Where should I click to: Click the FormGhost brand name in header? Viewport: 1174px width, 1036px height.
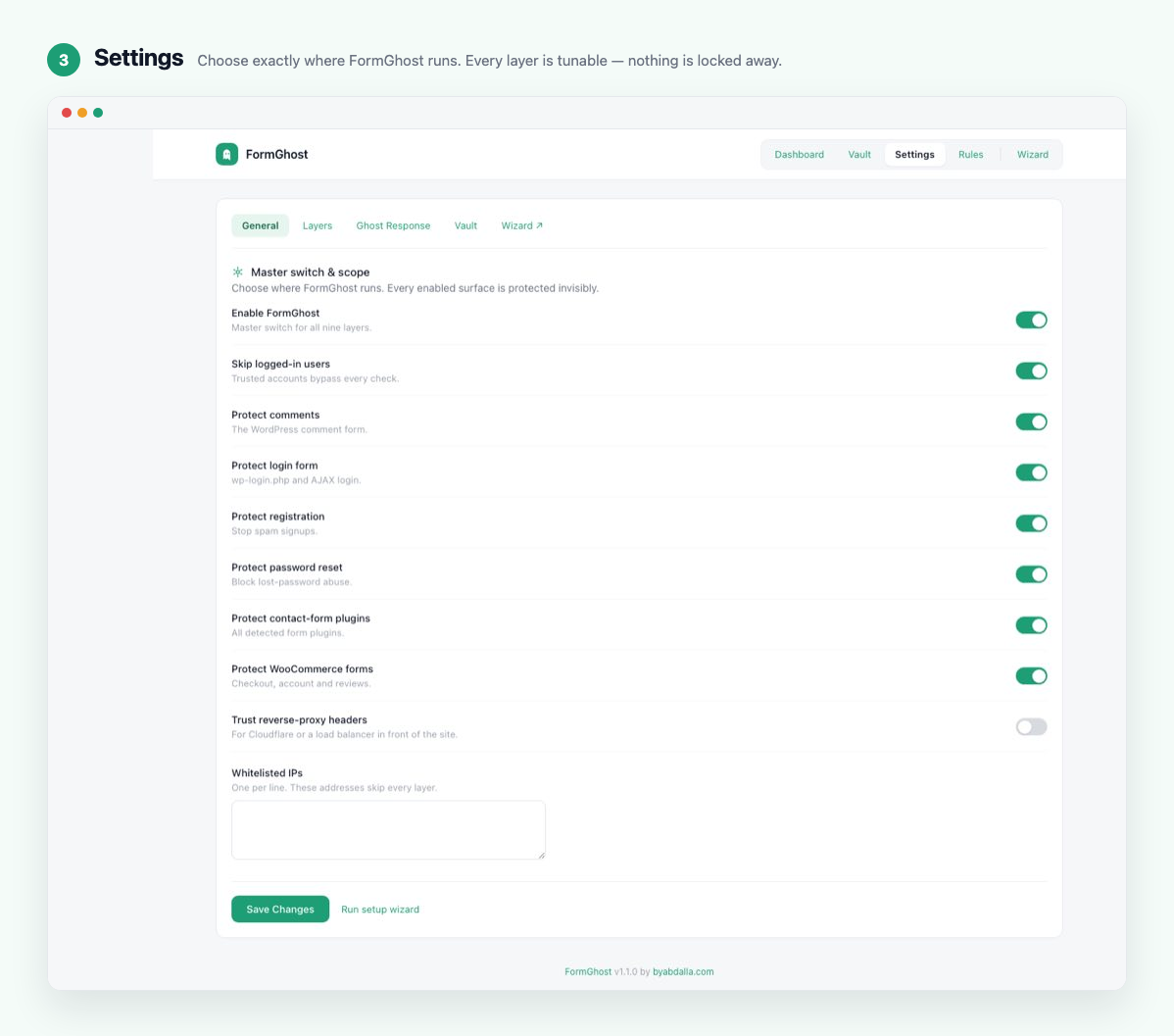tap(276, 154)
